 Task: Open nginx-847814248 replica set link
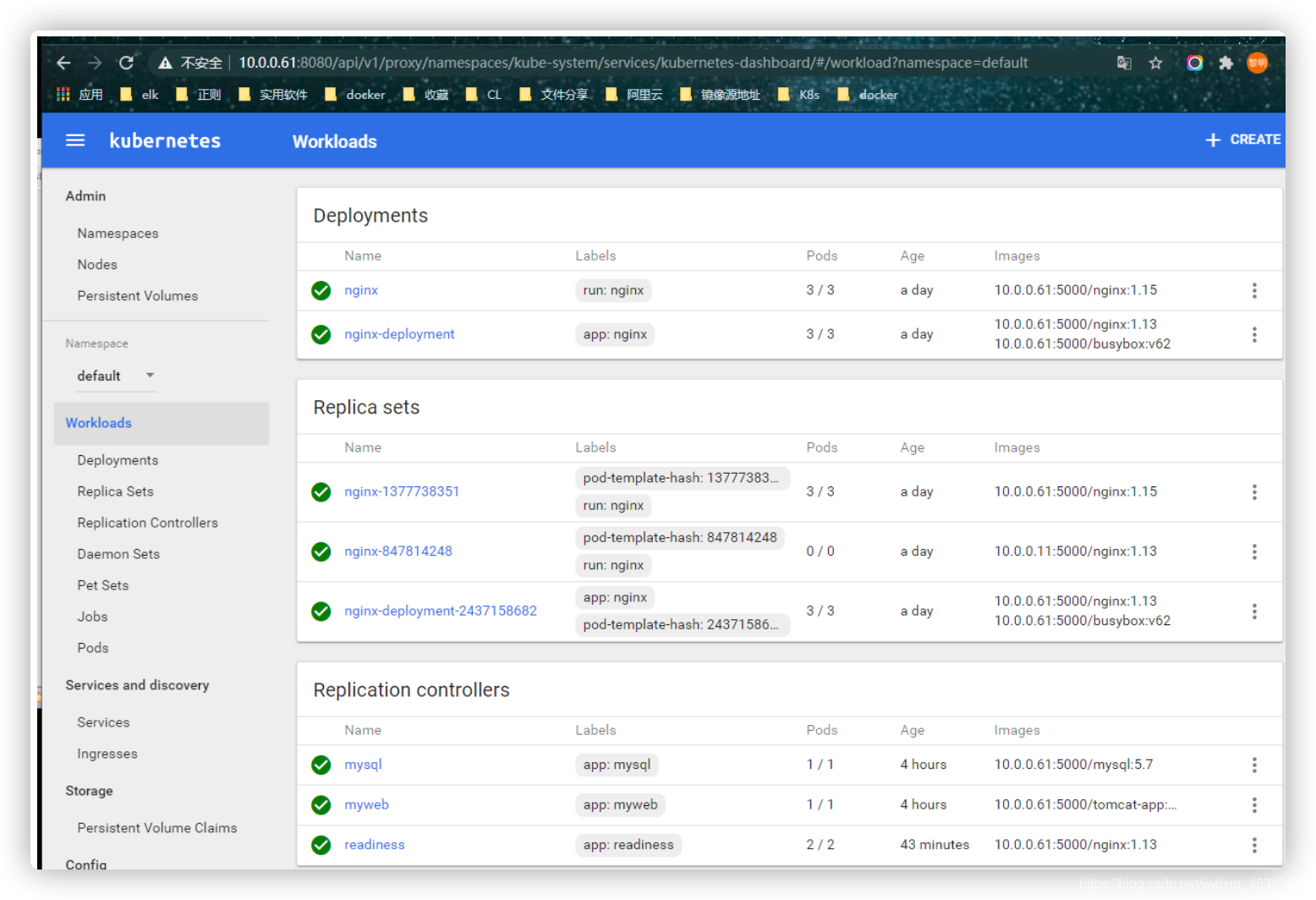398,552
